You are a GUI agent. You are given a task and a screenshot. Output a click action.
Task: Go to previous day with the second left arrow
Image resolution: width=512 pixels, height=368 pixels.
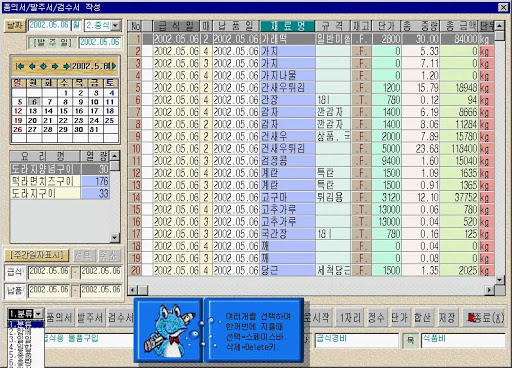click(32, 66)
